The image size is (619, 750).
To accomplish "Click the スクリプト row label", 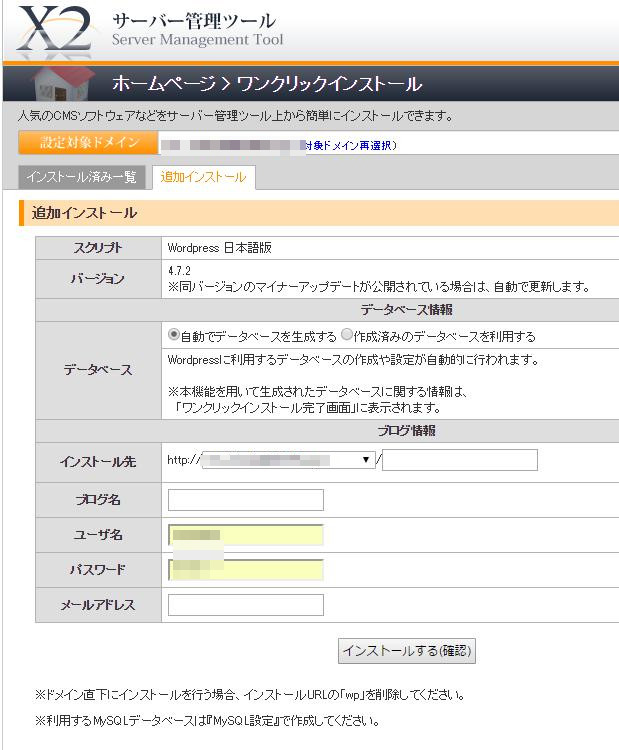I will (98, 248).
